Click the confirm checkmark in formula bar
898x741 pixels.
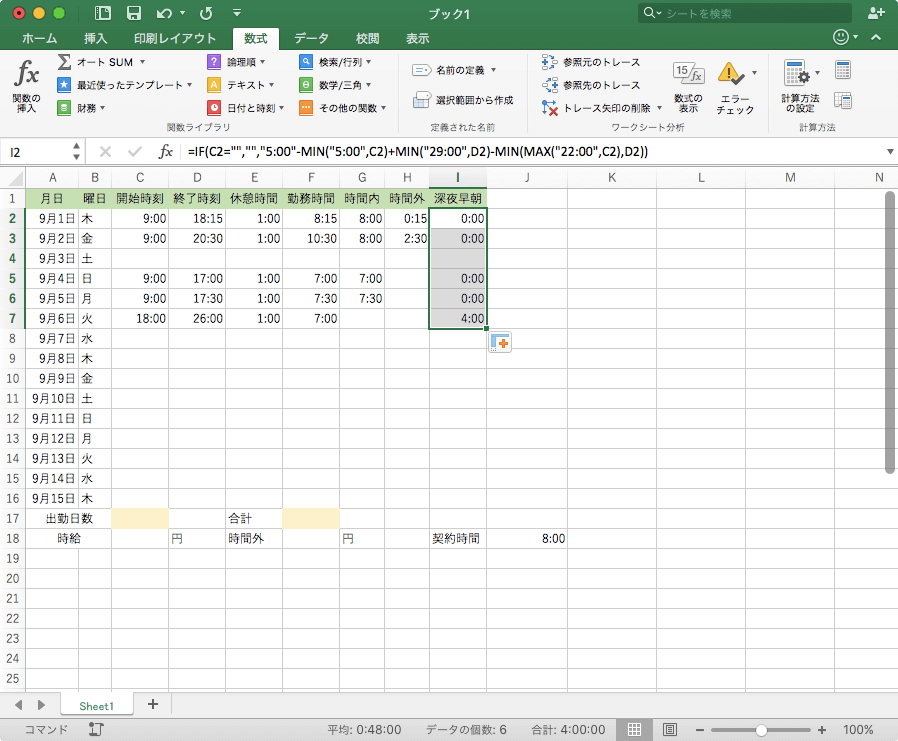coord(135,152)
